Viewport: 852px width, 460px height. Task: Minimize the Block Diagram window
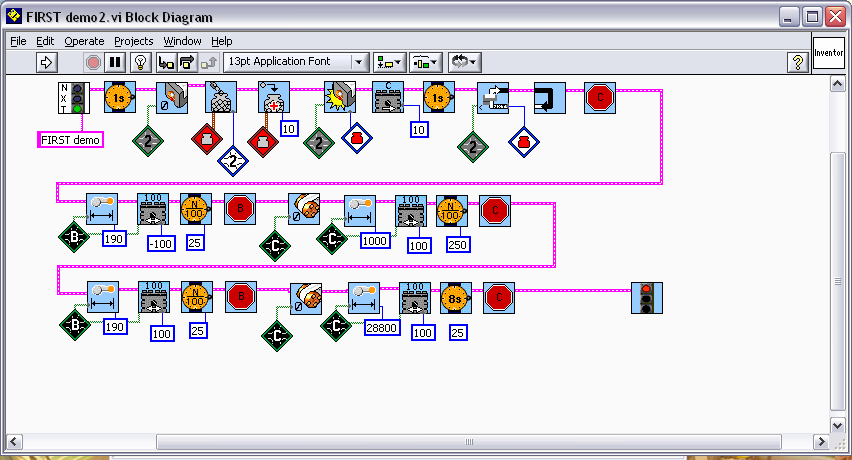pyautogui.click(x=788, y=17)
